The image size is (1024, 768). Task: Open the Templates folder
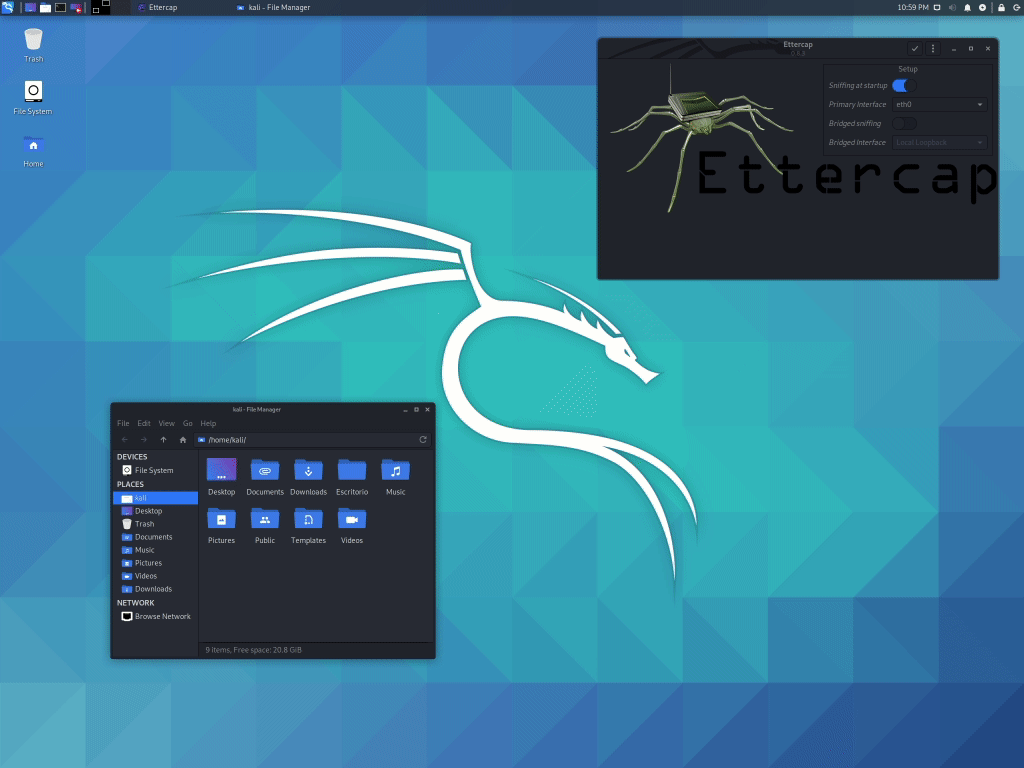click(x=308, y=519)
